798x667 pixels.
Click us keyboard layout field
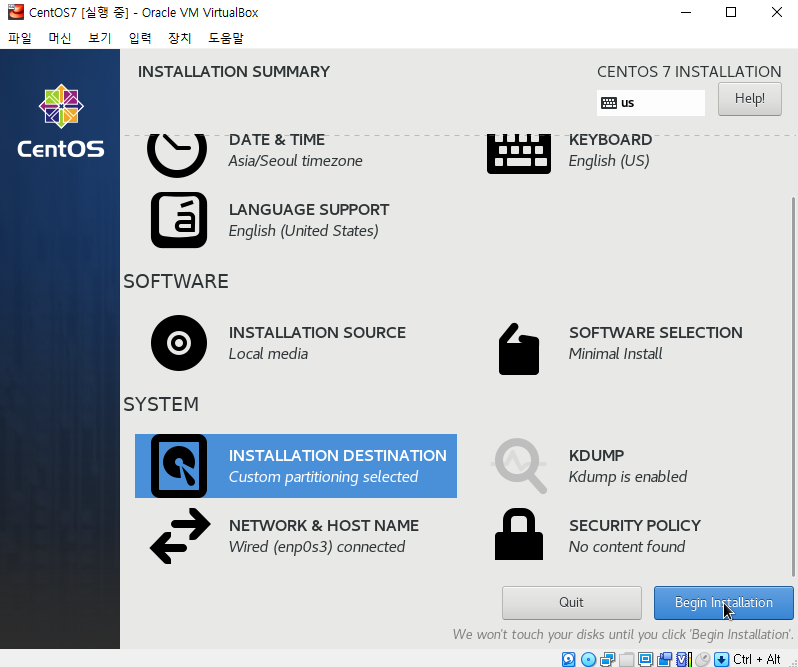pos(651,103)
